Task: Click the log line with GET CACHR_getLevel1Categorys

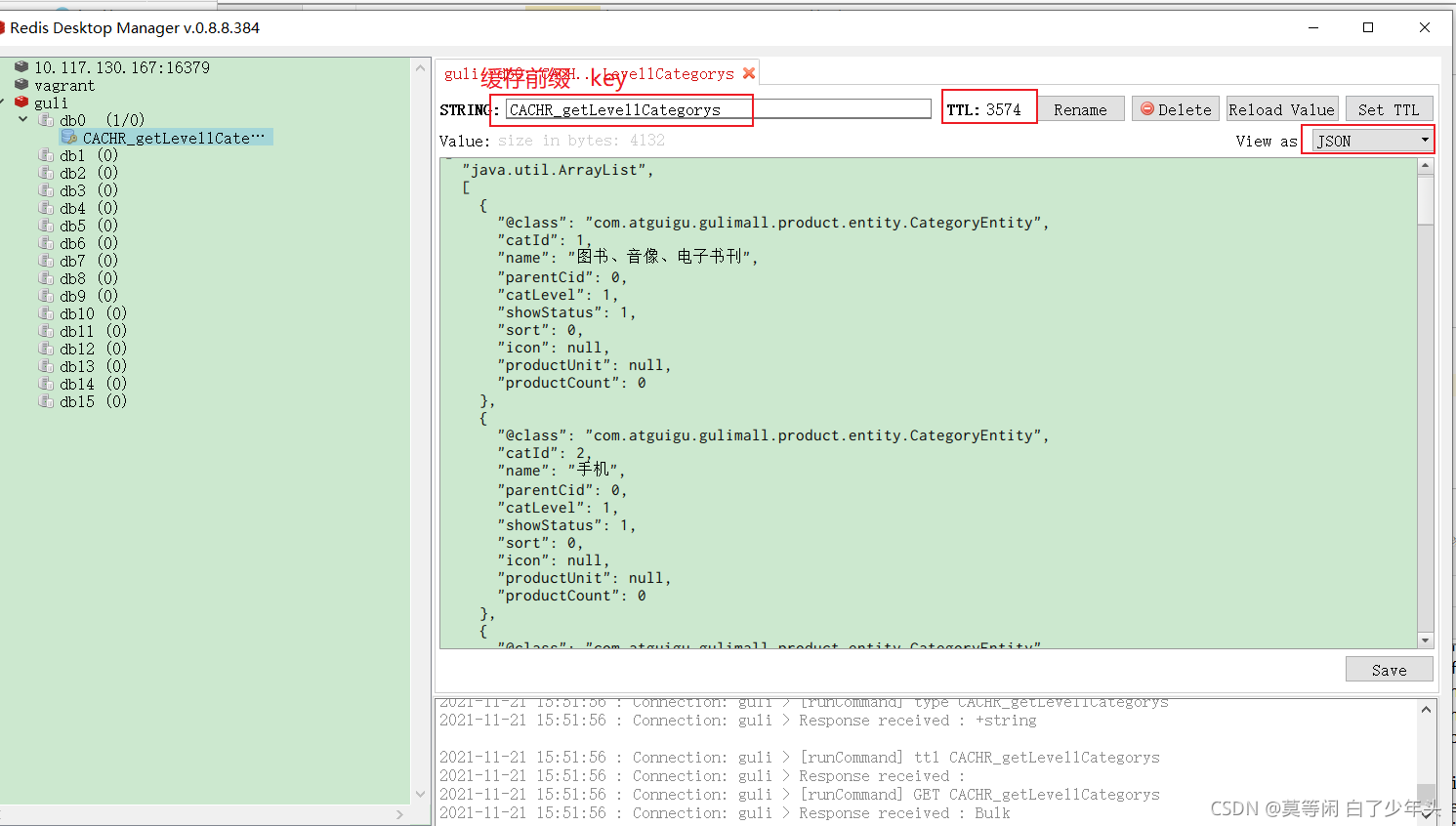Action: [800, 795]
